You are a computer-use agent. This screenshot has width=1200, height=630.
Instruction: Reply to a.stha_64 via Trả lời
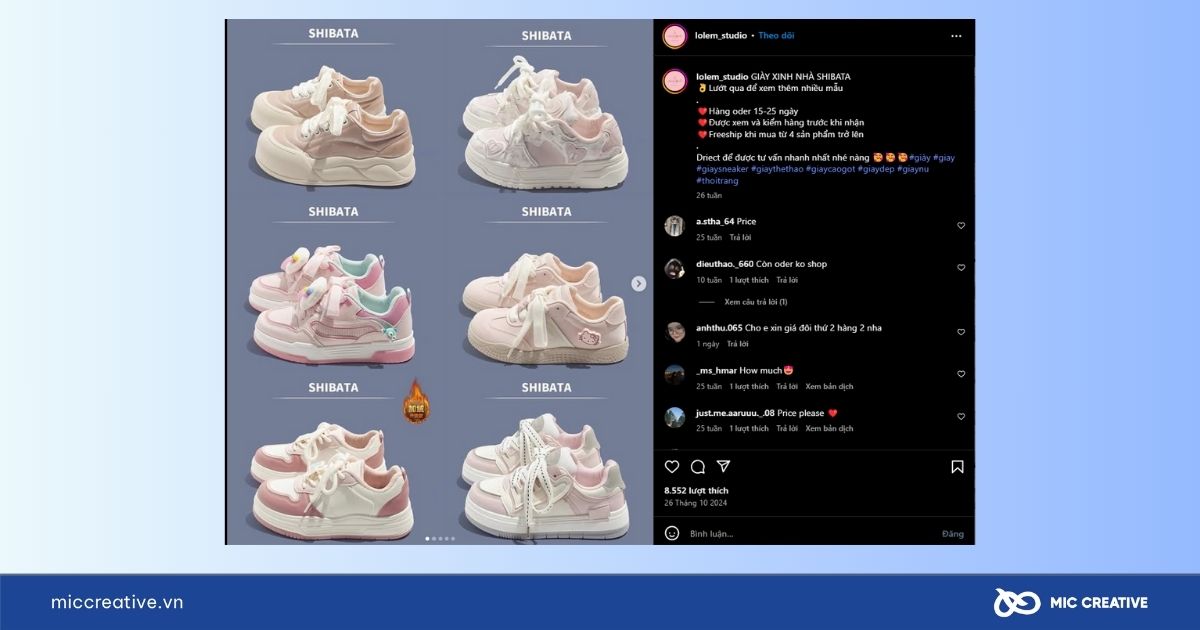point(740,238)
